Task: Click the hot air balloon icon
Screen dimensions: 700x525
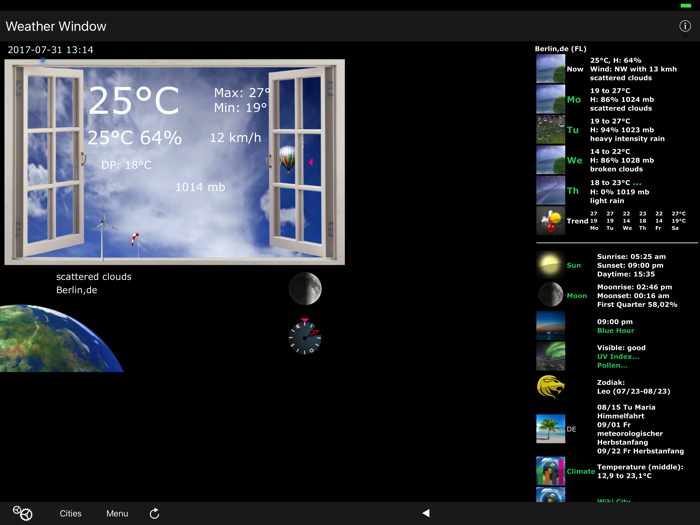Action: (x=288, y=159)
